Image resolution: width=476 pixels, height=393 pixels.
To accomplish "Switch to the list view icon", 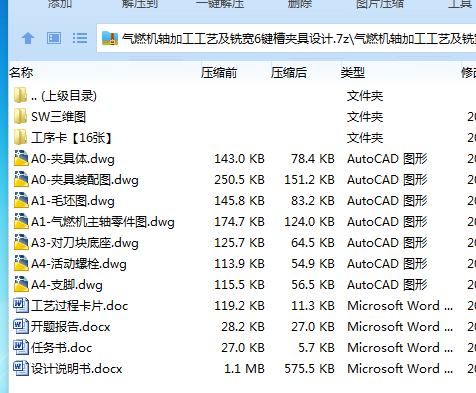I will [x=80, y=38].
